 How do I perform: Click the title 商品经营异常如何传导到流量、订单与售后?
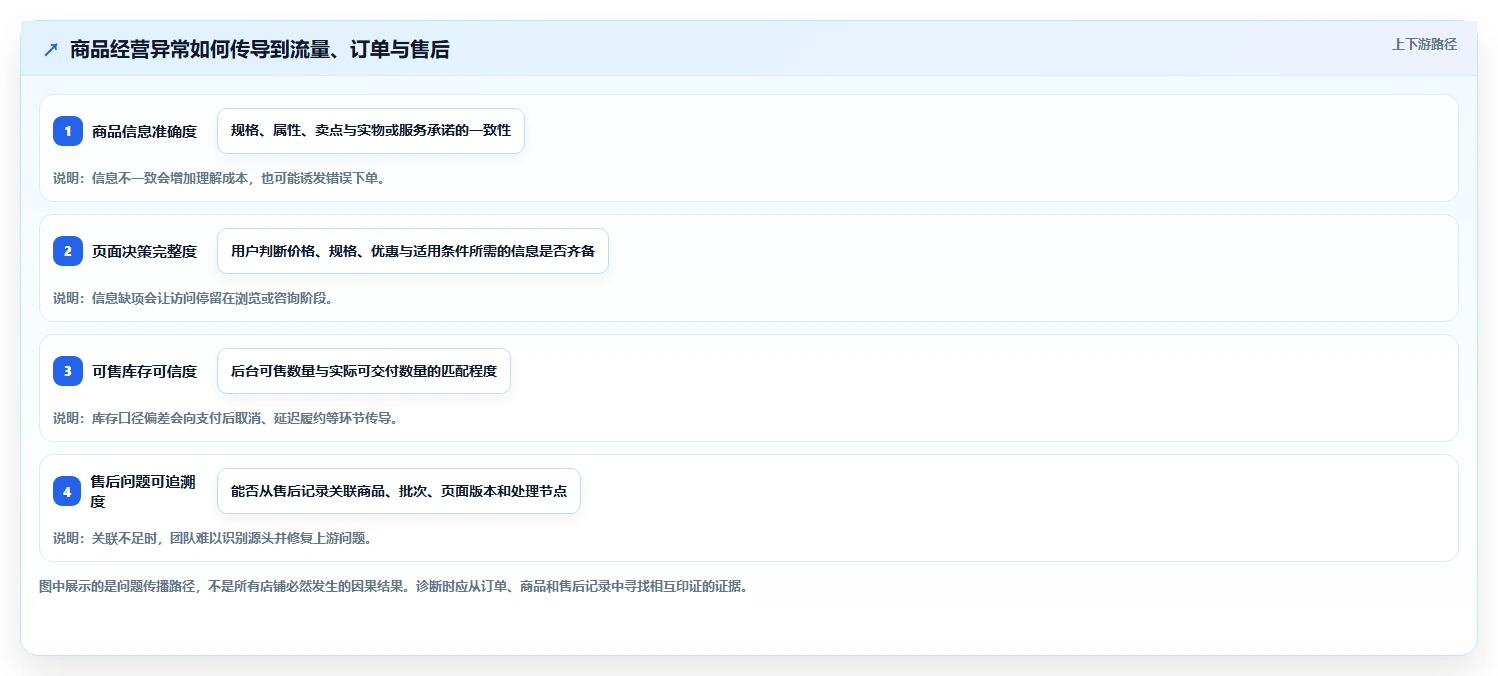pyautogui.click(x=260, y=49)
